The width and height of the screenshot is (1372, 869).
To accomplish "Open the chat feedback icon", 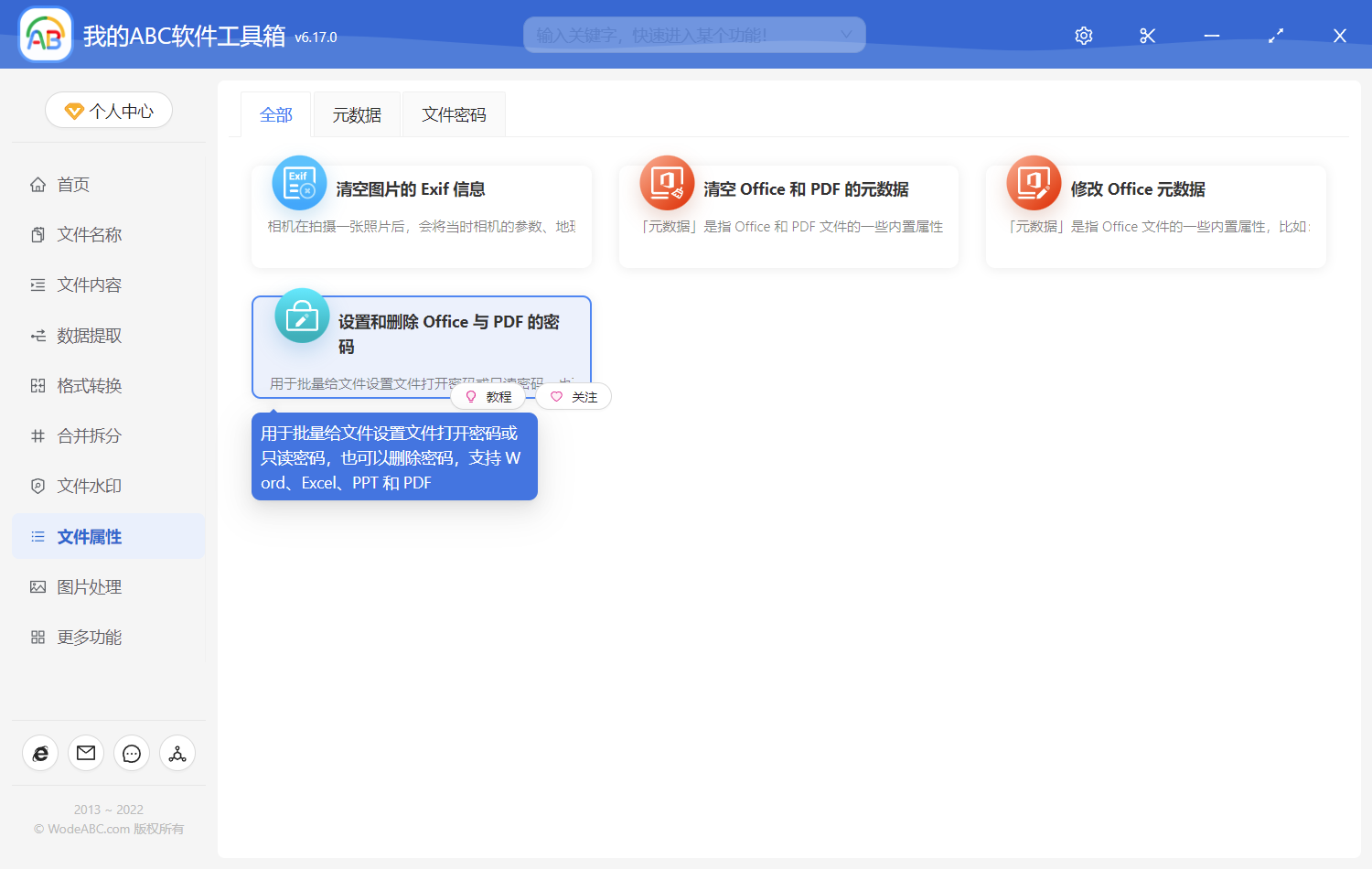I will point(132,753).
